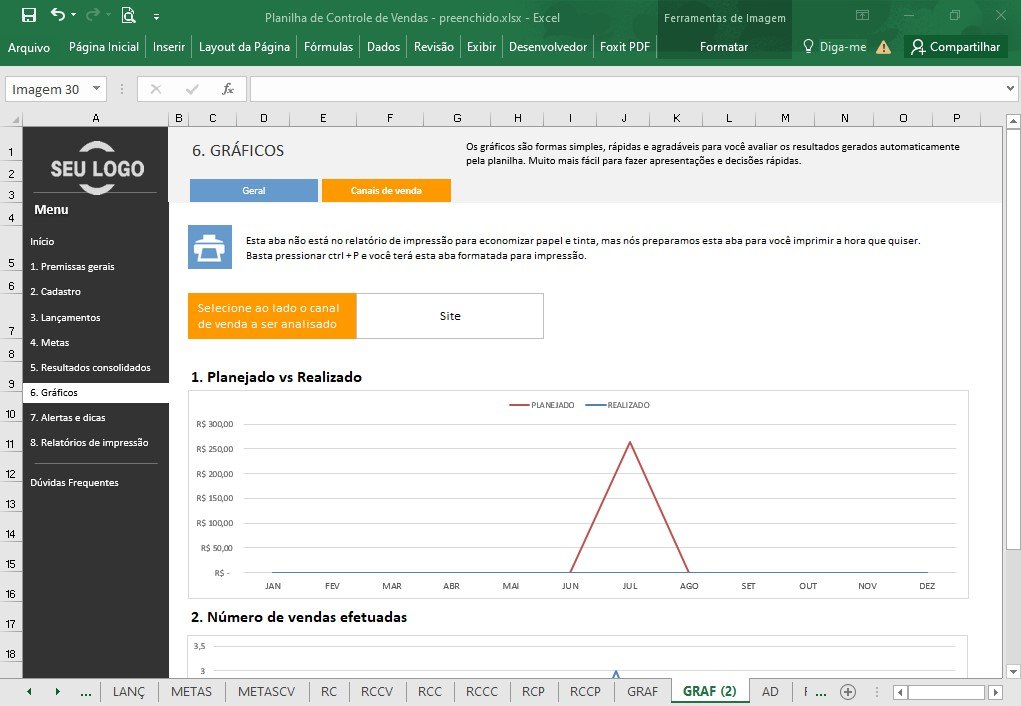Click the Confirm checkmark icon in formula bar
Viewport: 1021px width, 706px height.
click(x=191, y=89)
